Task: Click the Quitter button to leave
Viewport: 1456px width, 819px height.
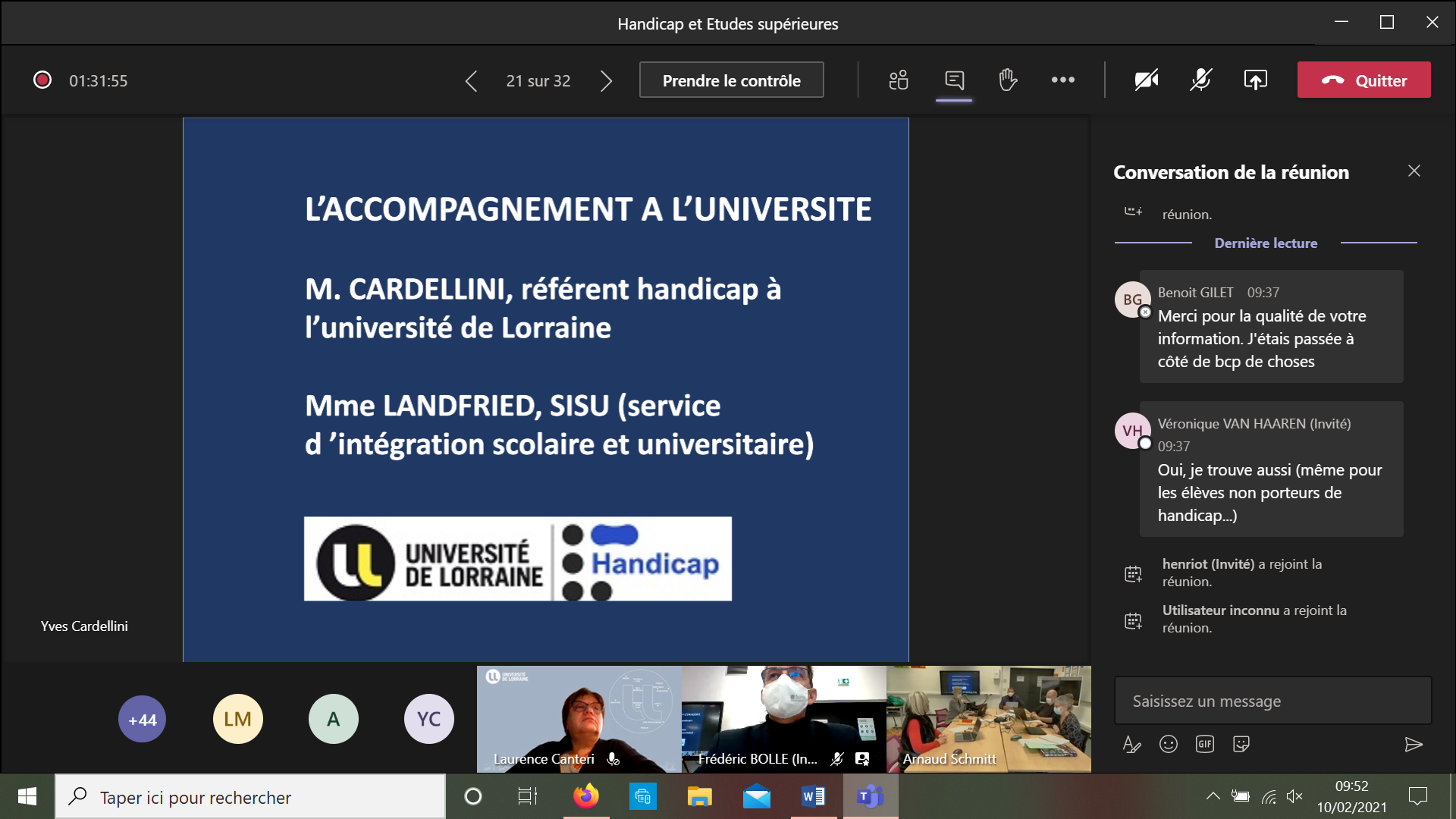Action: point(1363,80)
